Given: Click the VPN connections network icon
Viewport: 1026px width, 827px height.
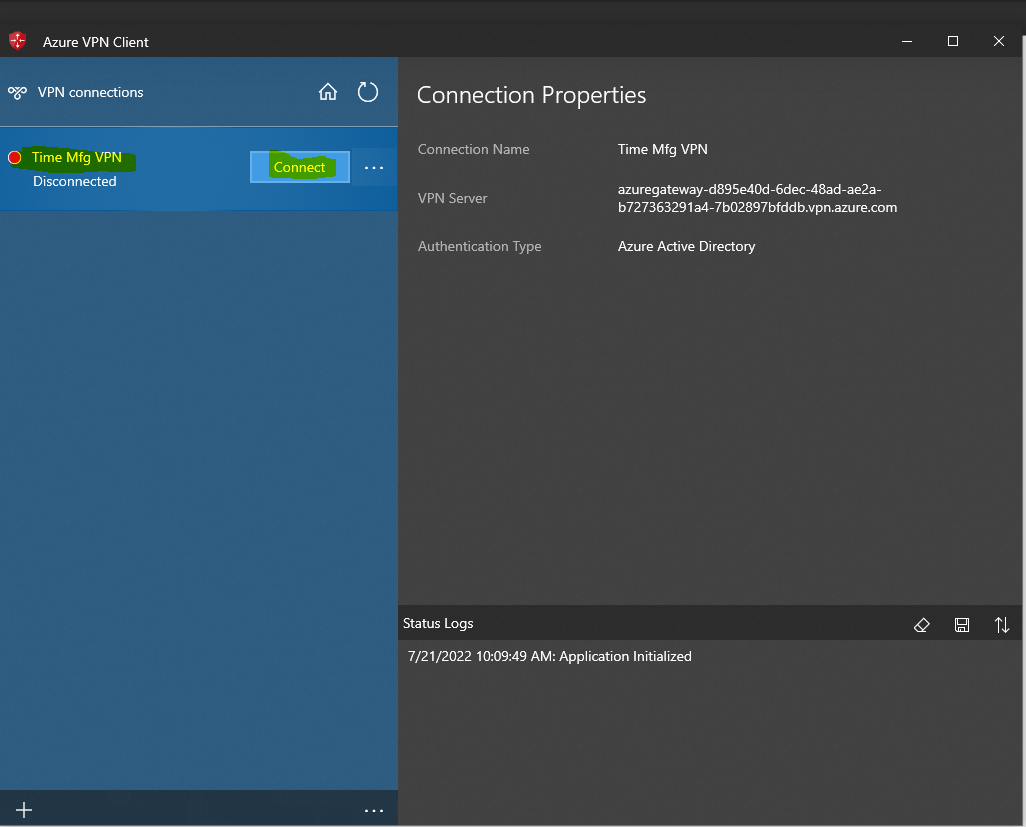Looking at the screenshot, I should [x=18, y=92].
